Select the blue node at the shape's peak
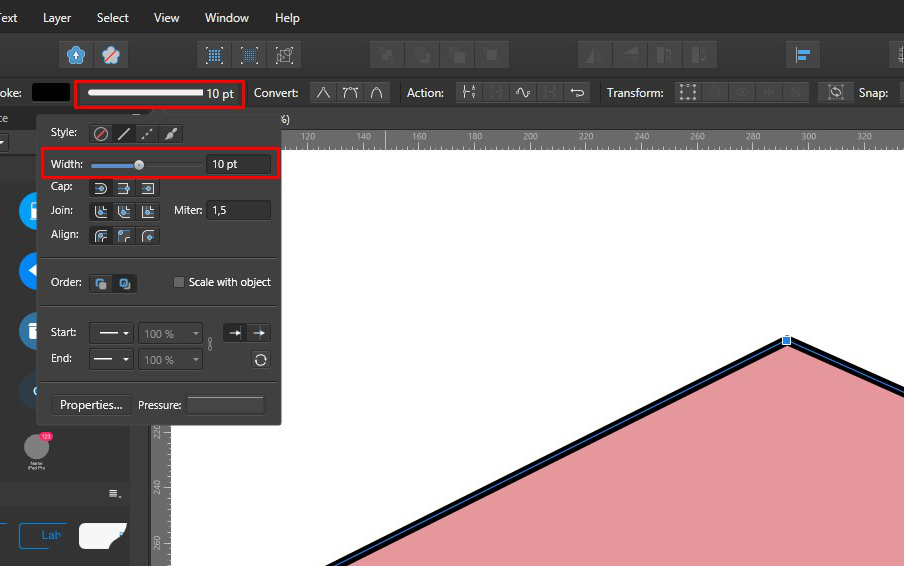The height and width of the screenshot is (566, 904). pyautogui.click(x=786, y=341)
